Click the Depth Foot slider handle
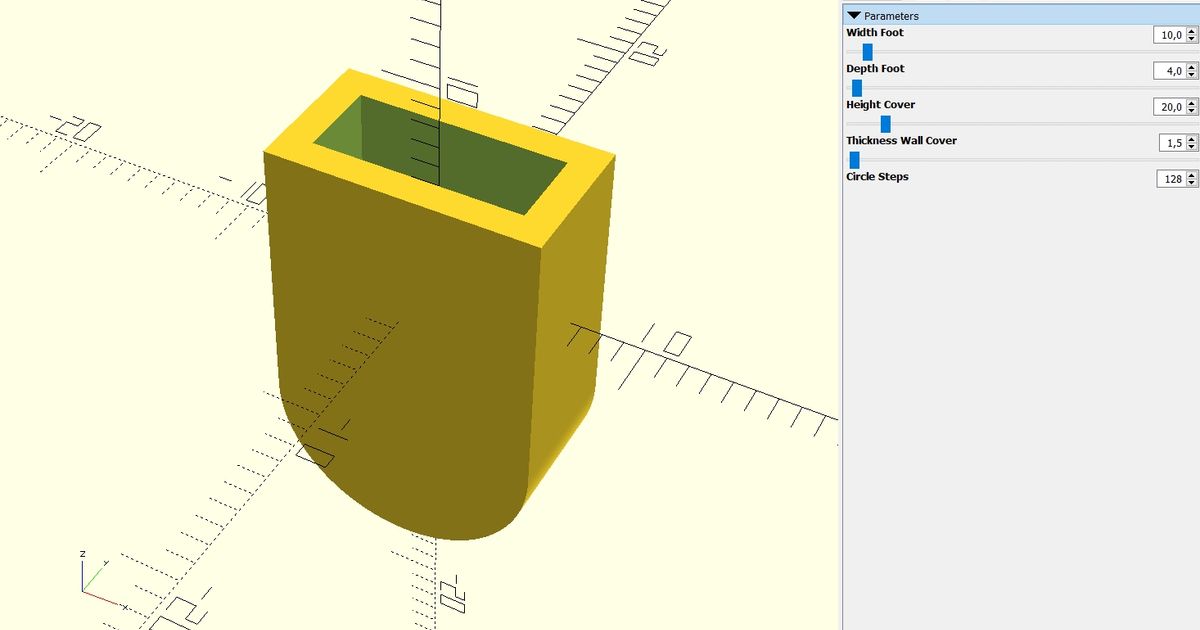 click(857, 87)
